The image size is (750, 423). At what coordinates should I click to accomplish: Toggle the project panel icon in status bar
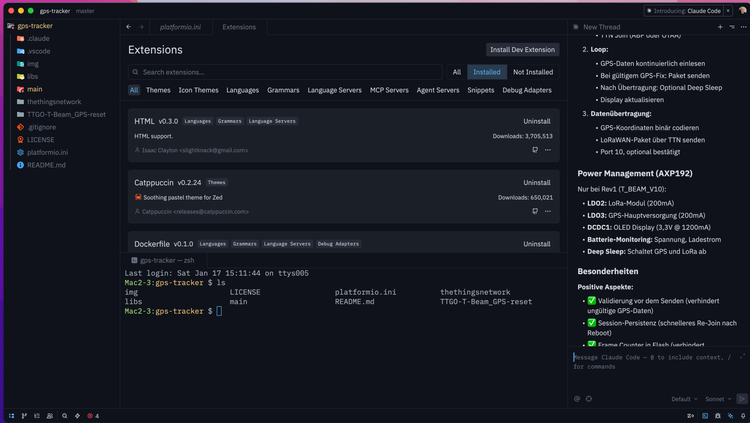[x=11, y=416]
